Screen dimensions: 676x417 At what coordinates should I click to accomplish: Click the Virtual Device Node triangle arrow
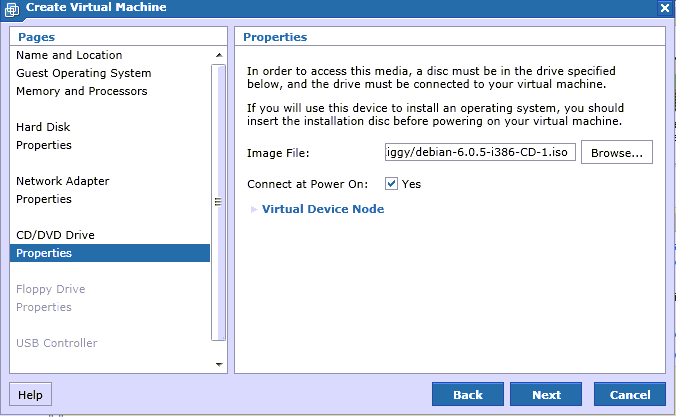[x=254, y=210]
